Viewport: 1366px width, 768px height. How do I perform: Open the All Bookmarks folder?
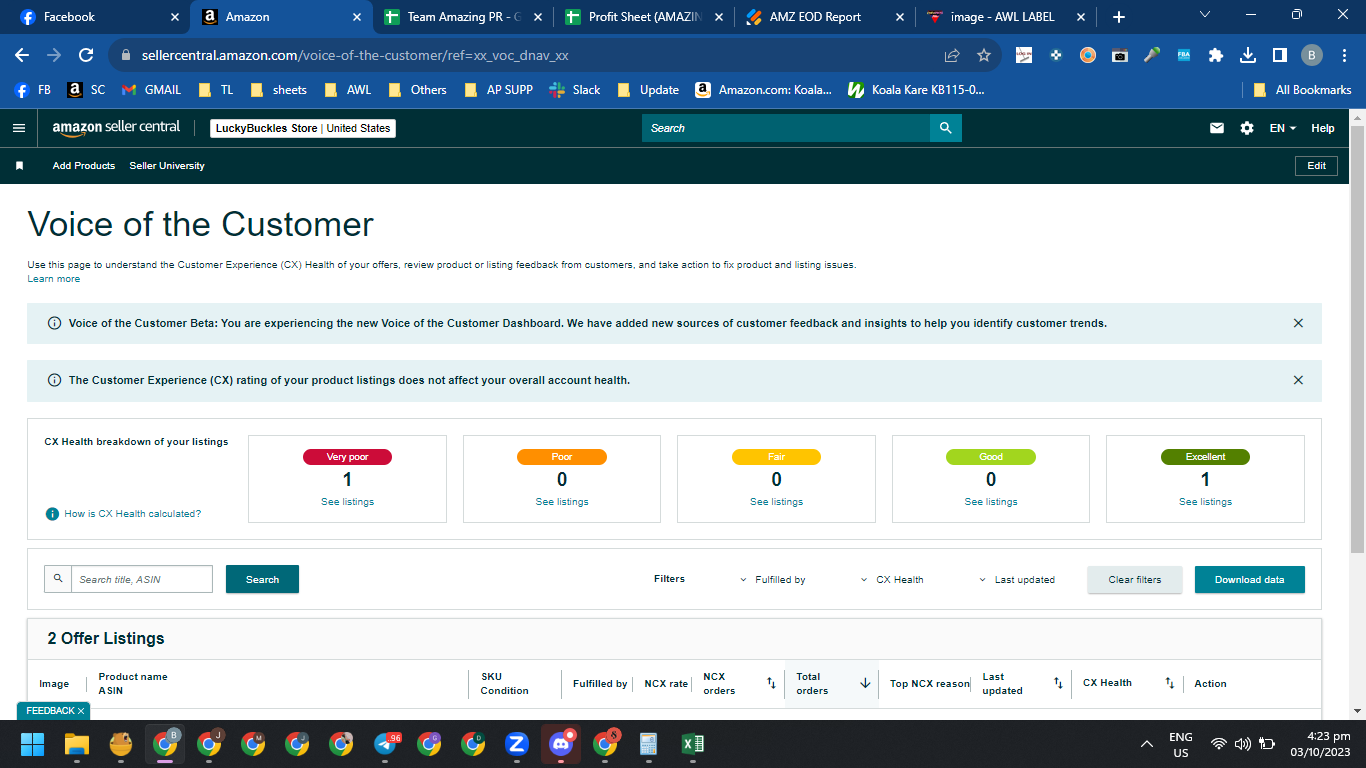point(1302,90)
